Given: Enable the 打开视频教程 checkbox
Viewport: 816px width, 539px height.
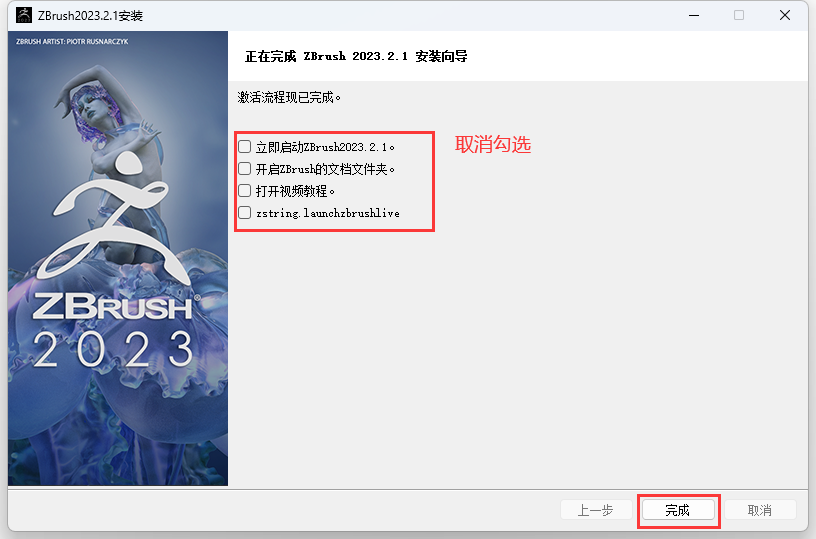Looking at the screenshot, I should tap(245, 191).
